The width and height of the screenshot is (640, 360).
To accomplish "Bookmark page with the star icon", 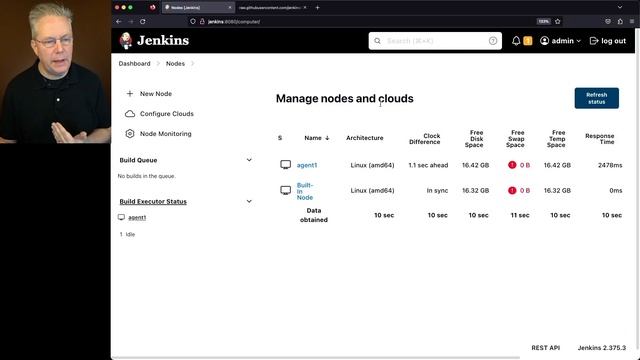I will click(558, 22).
